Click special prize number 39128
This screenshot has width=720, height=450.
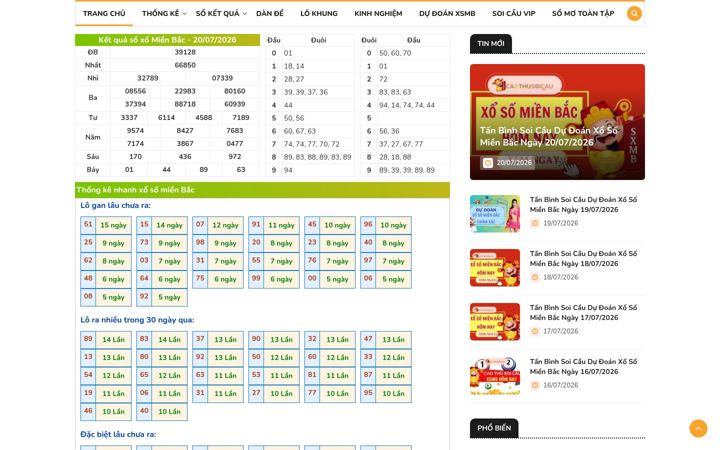coord(185,52)
